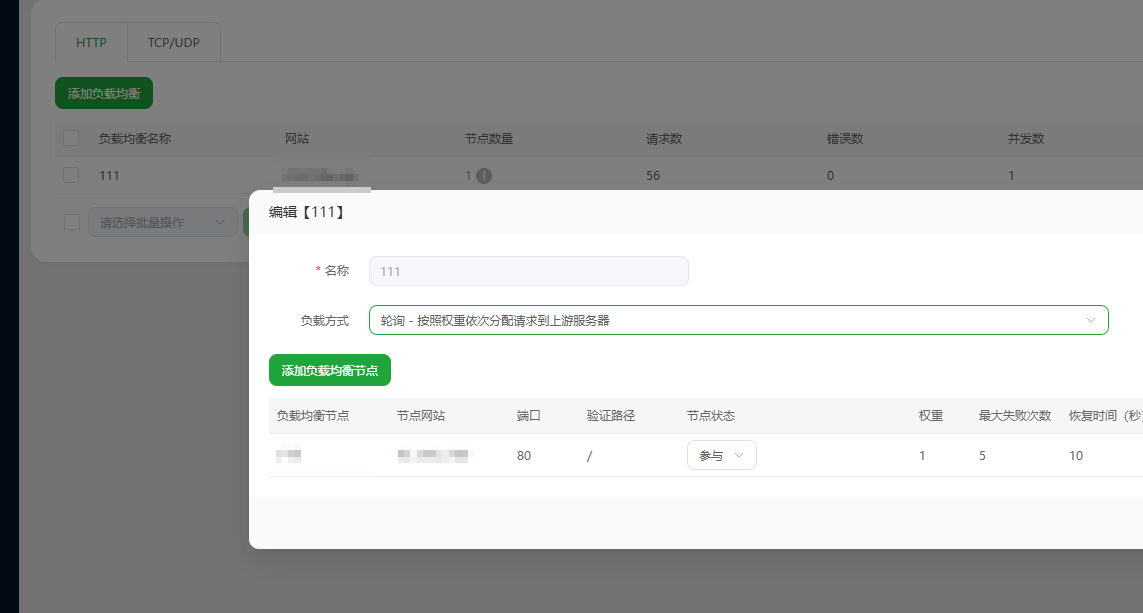The image size is (1143, 613).
Task: Click the node count warning icon
Action: (x=484, y=176)
